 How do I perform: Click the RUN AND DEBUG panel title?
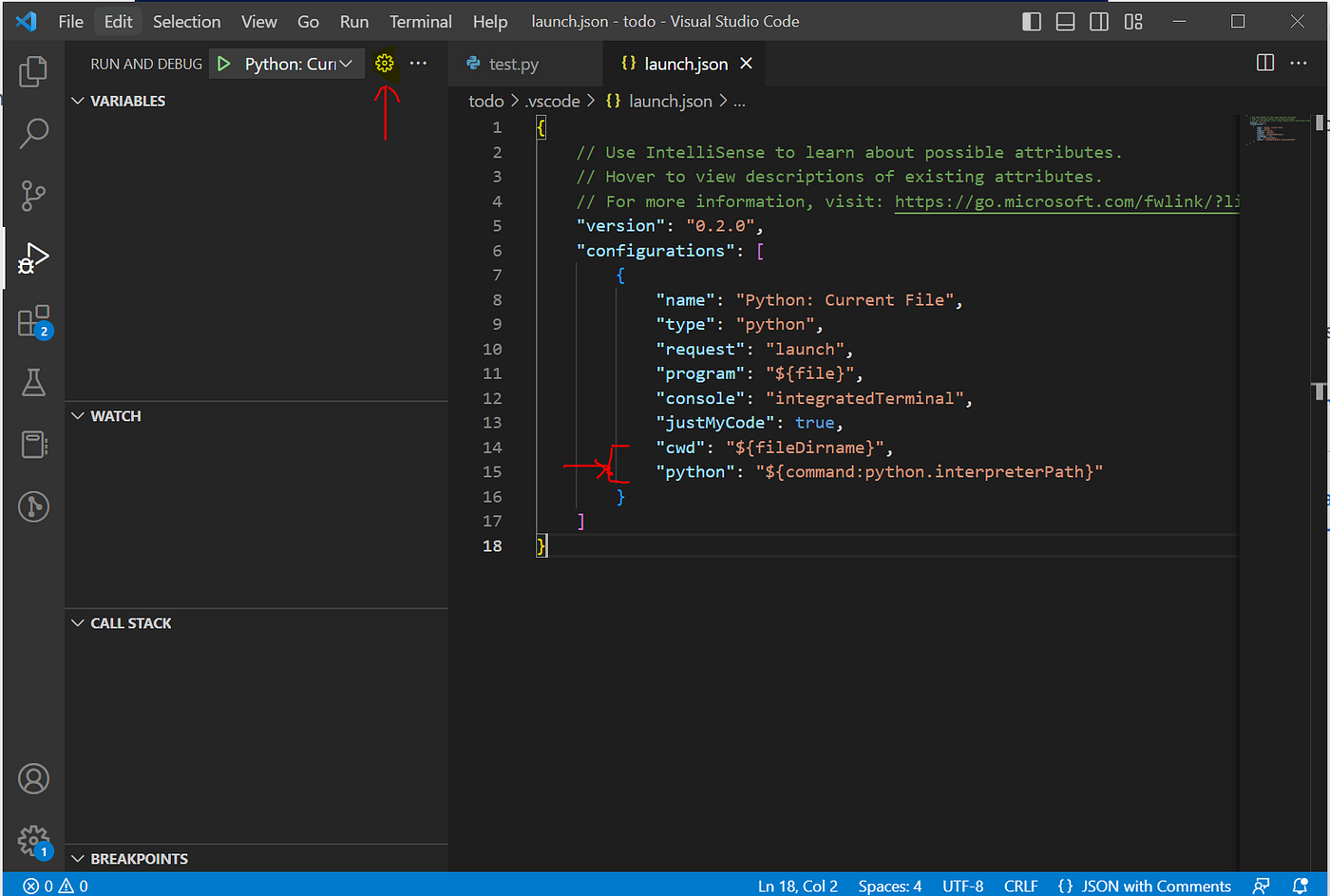tap(146, 64)
